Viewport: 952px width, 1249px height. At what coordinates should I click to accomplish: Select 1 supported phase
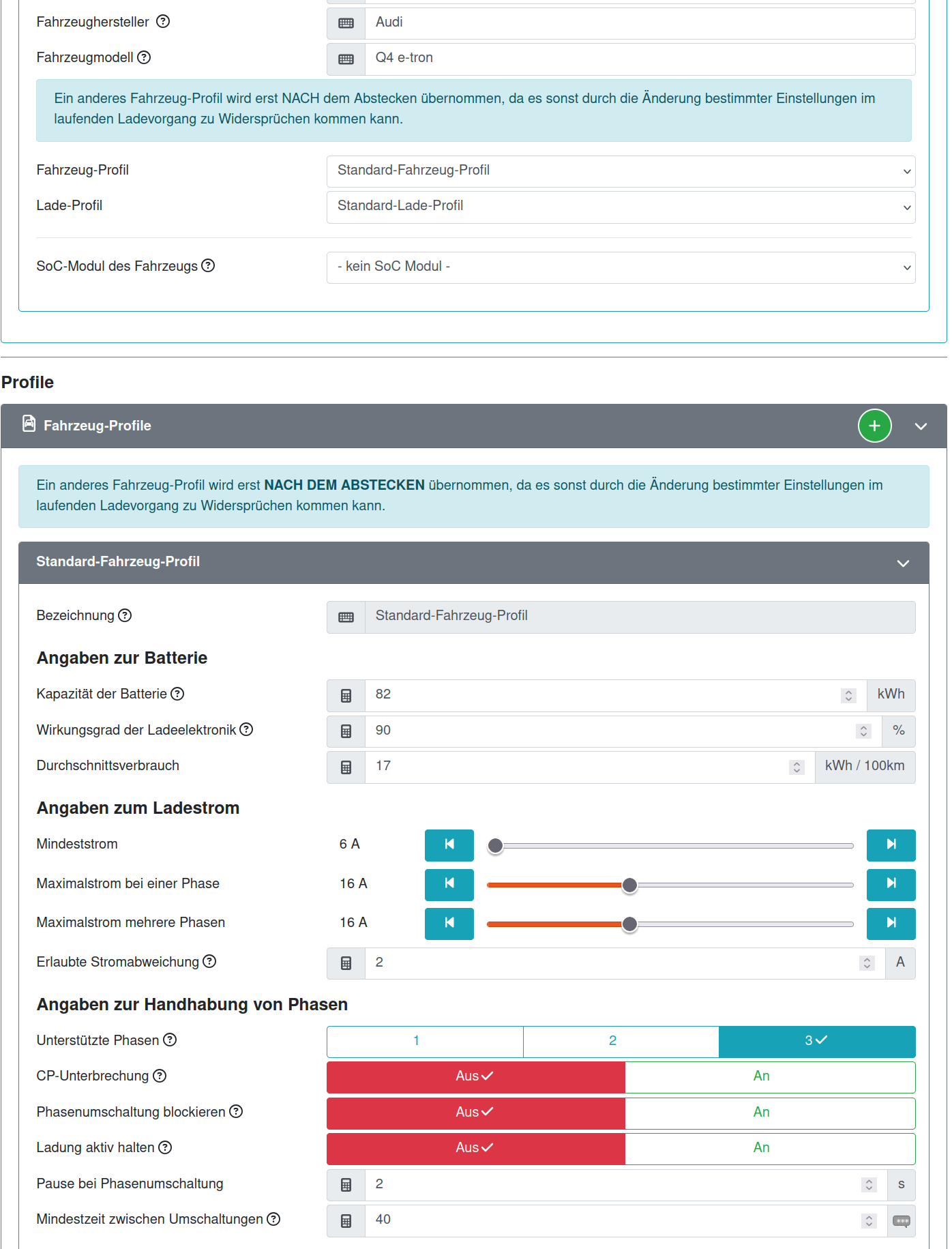point(425,1042)
